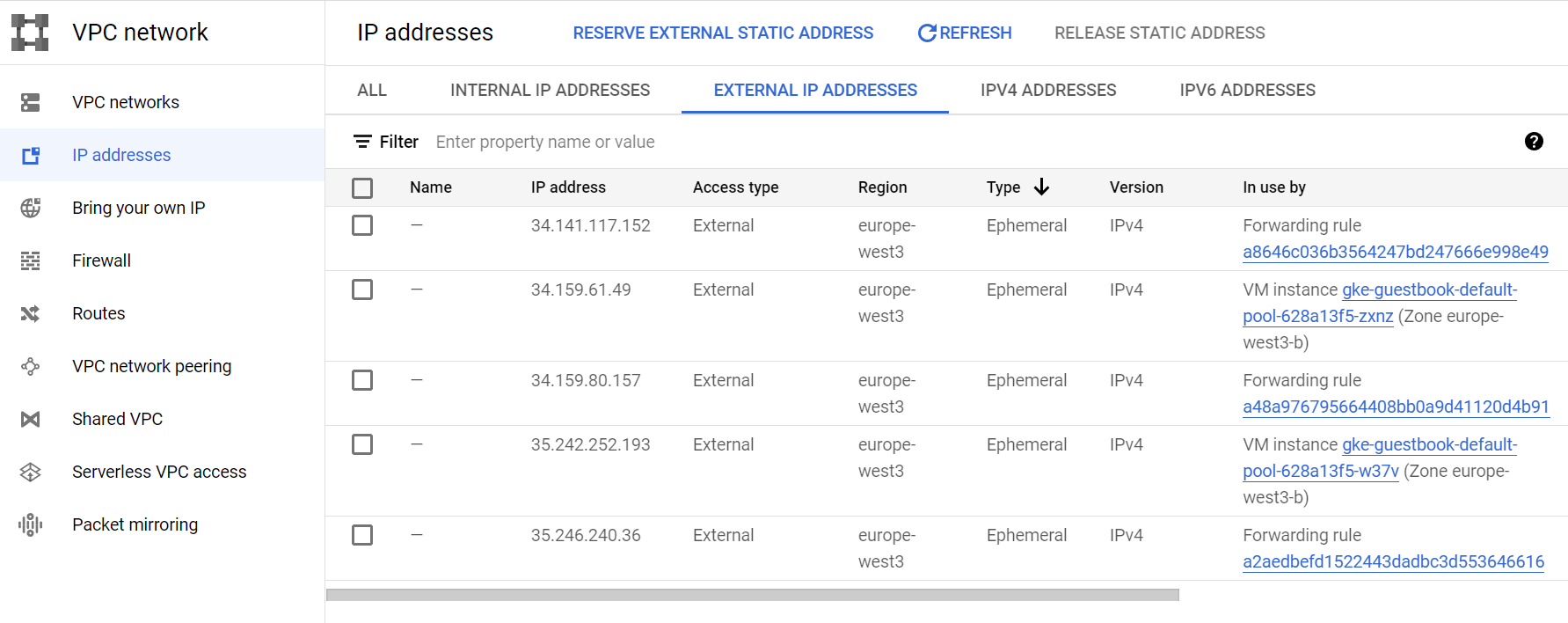The height and width of the screenshot is (623, 1568).
Task: Open the Filter menu icon
Action: tap(362, 142)
